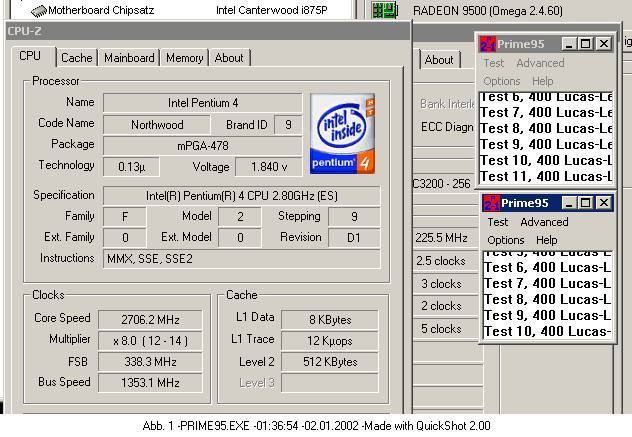
Task: Click 'Intel Canterwood i875P' chipset value
Action: click(x=272, y=10)
